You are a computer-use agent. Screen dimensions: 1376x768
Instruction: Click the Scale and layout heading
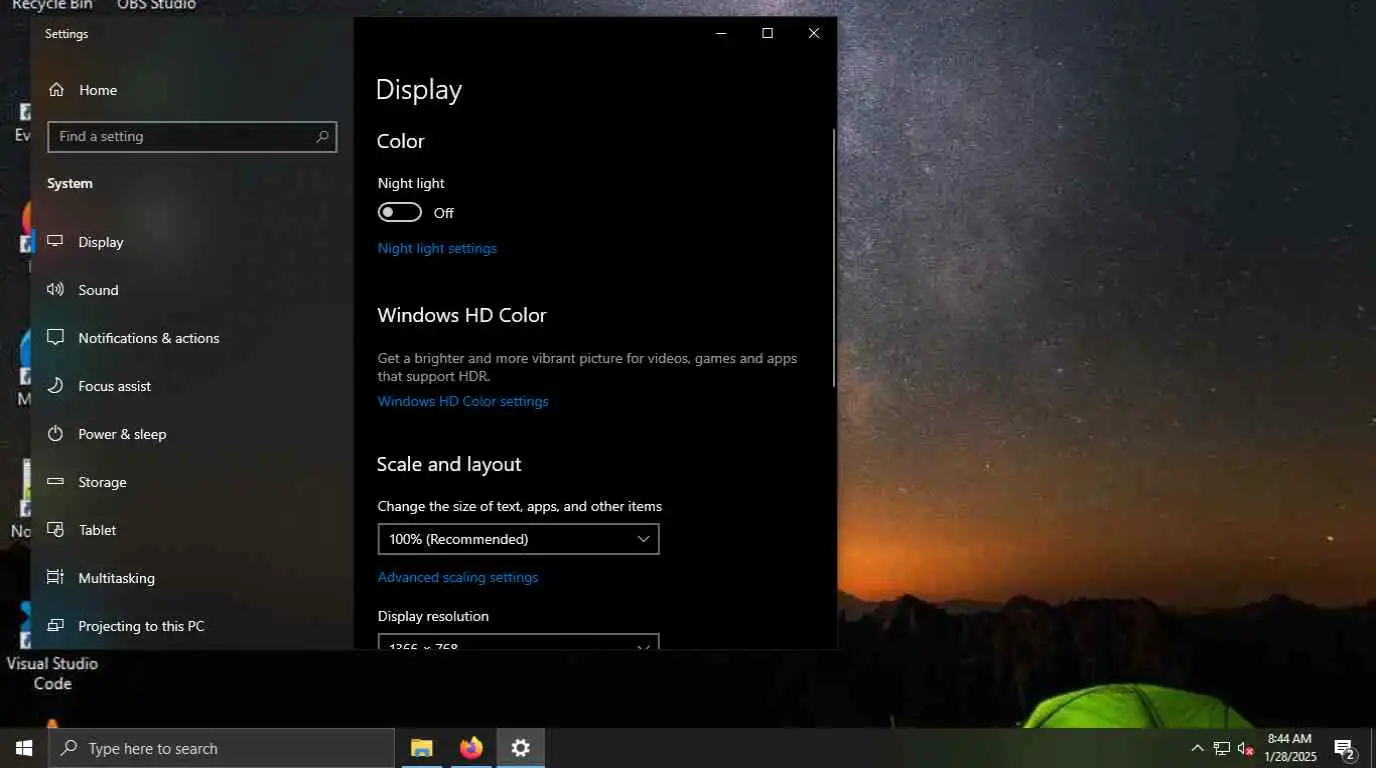point(449,464)
